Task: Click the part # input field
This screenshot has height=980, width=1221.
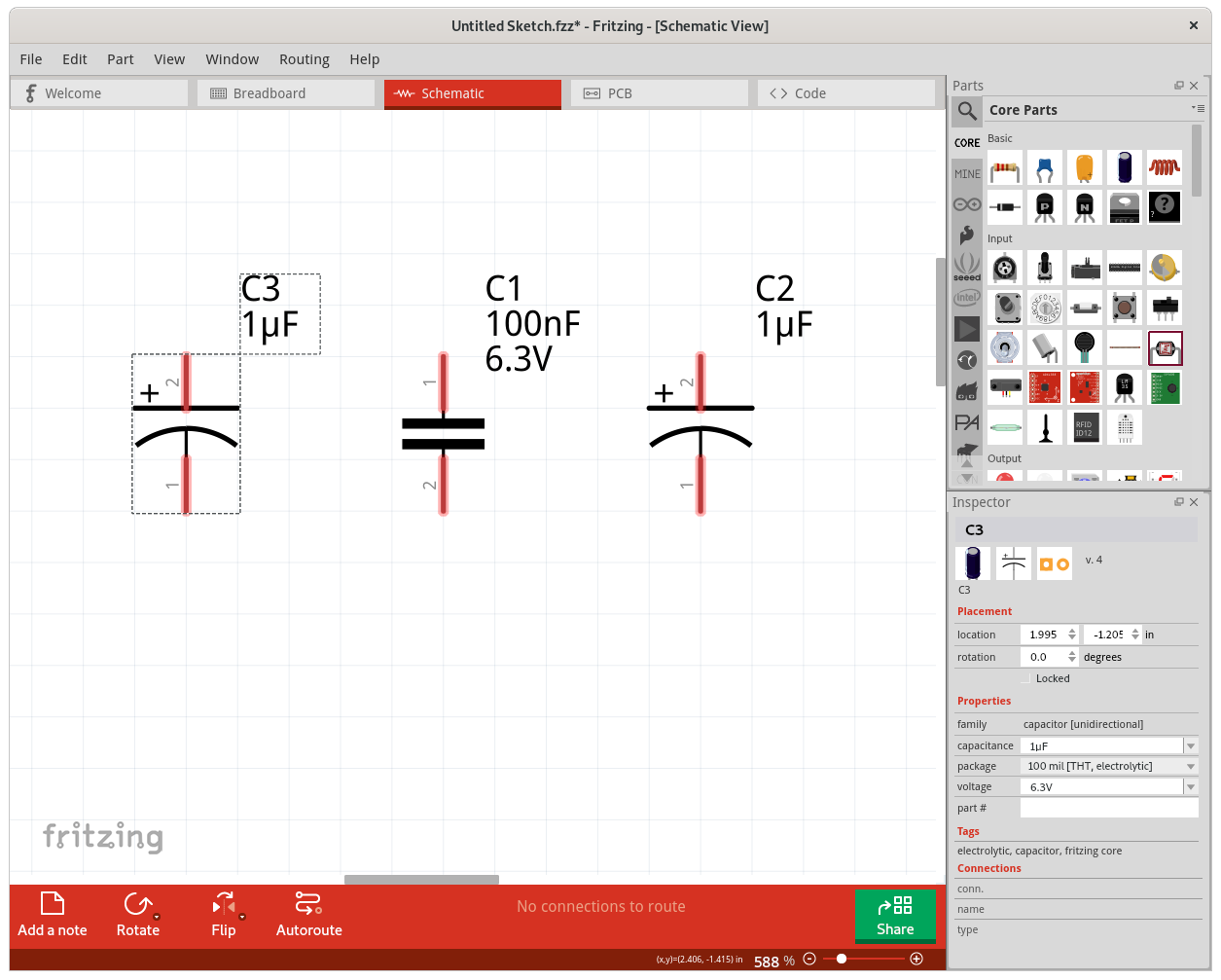Action: 1109,808
